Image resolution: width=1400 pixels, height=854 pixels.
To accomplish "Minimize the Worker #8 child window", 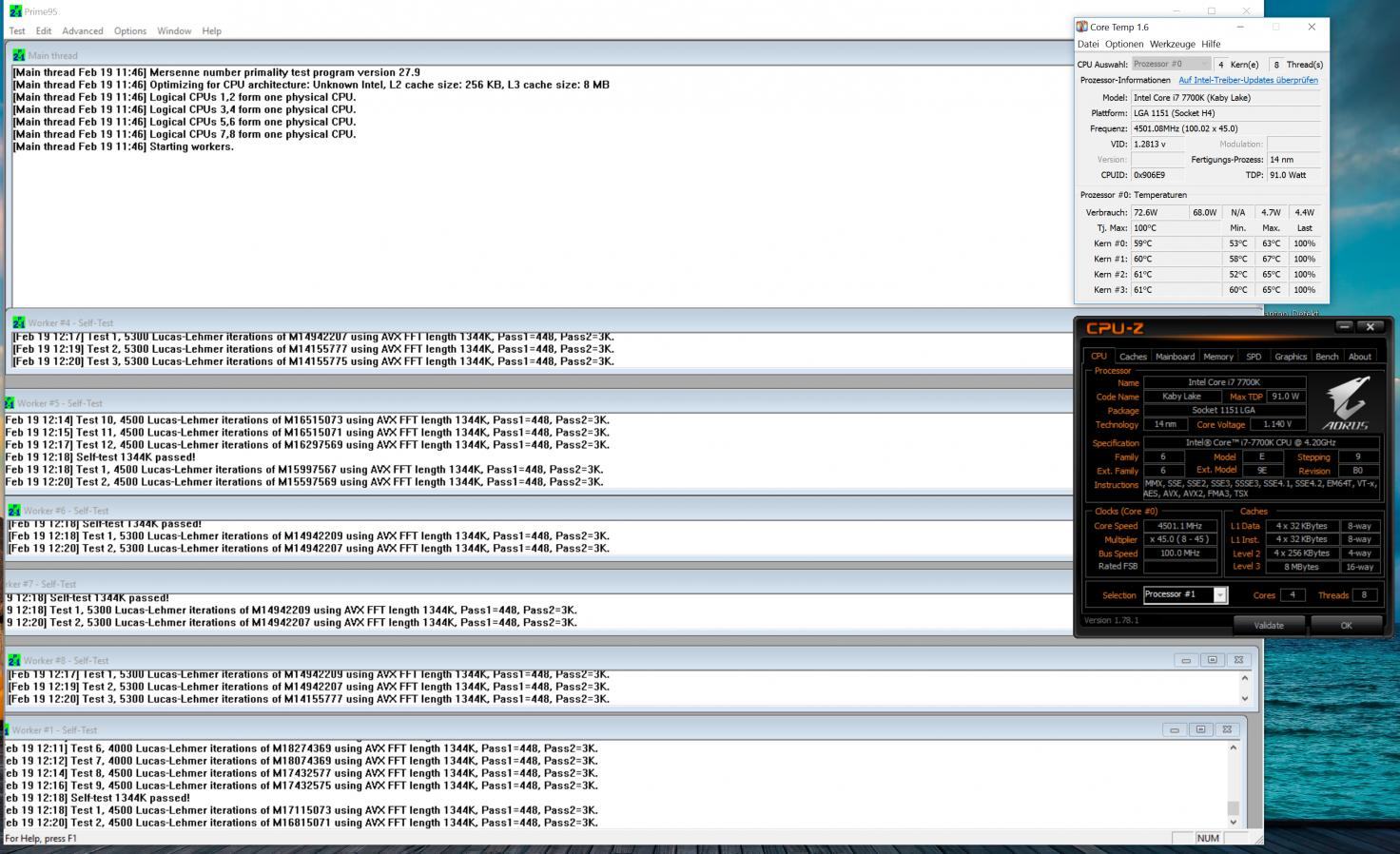I will (1185, 660).
